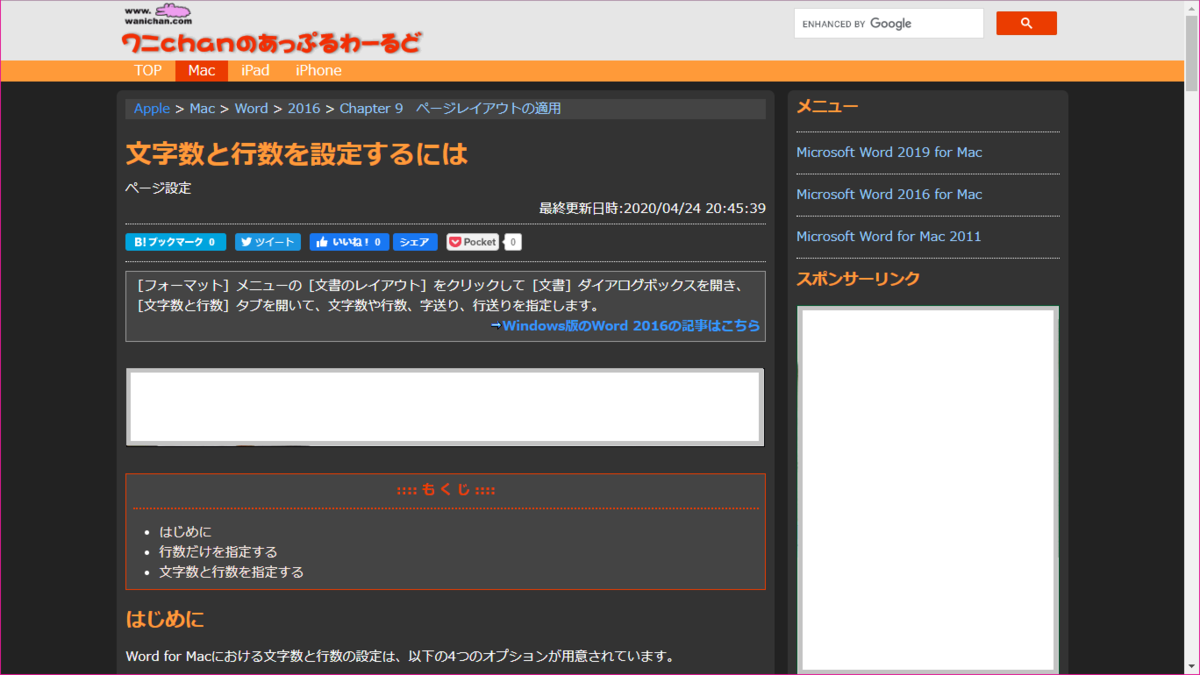Click the 文字数と行数を設定するには heading

coord(296,154)
